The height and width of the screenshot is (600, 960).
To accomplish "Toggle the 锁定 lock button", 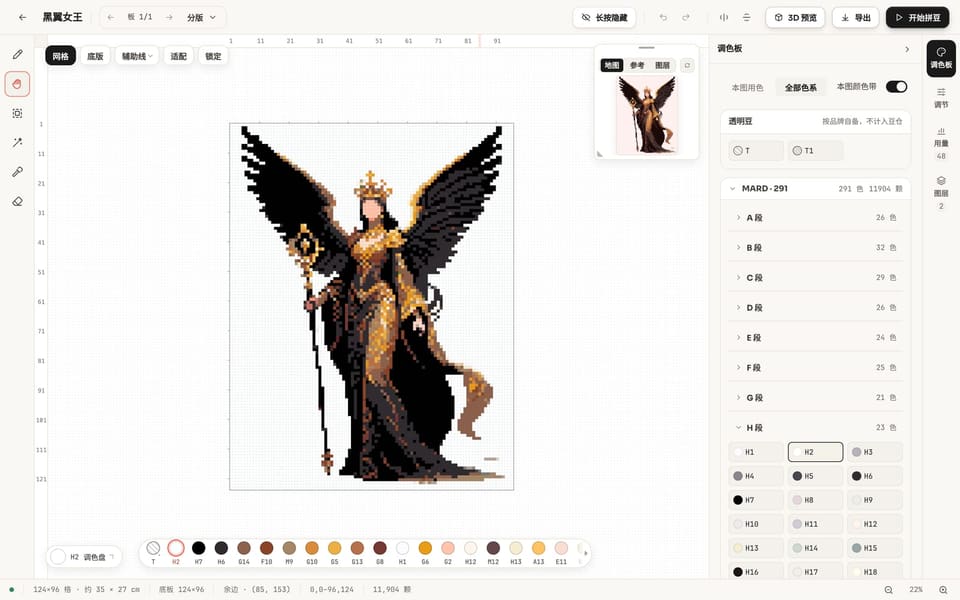I will (213, 56).
